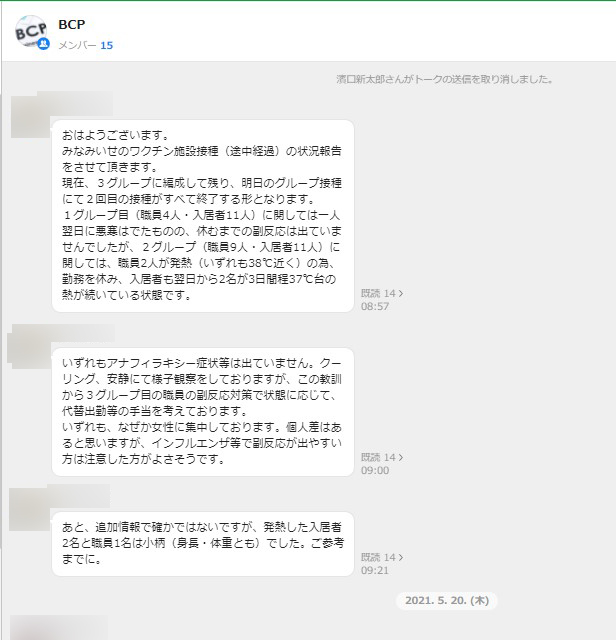Select the vaccination status report message bubble
Screen dimensions: 616x640
tap(203, 216)
